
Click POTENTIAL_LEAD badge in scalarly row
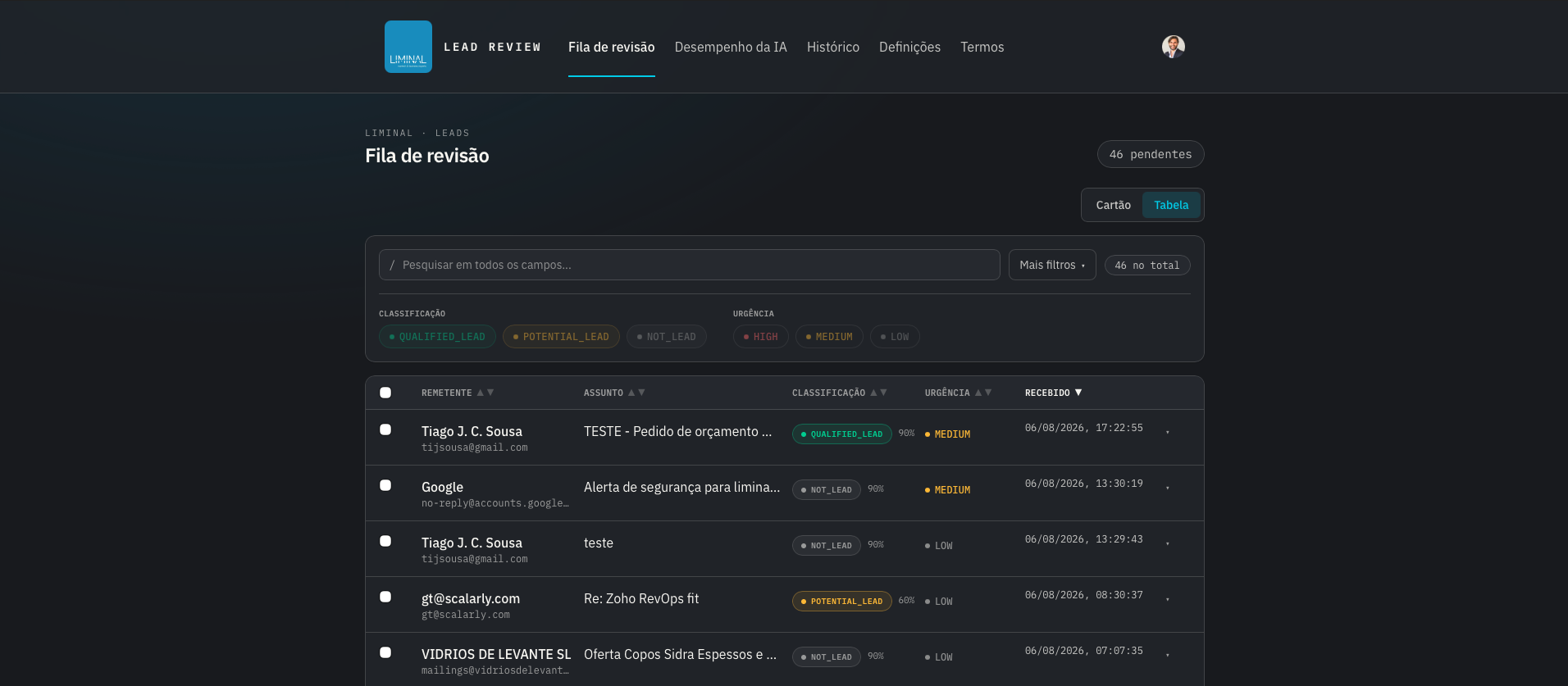coord(842,602)
